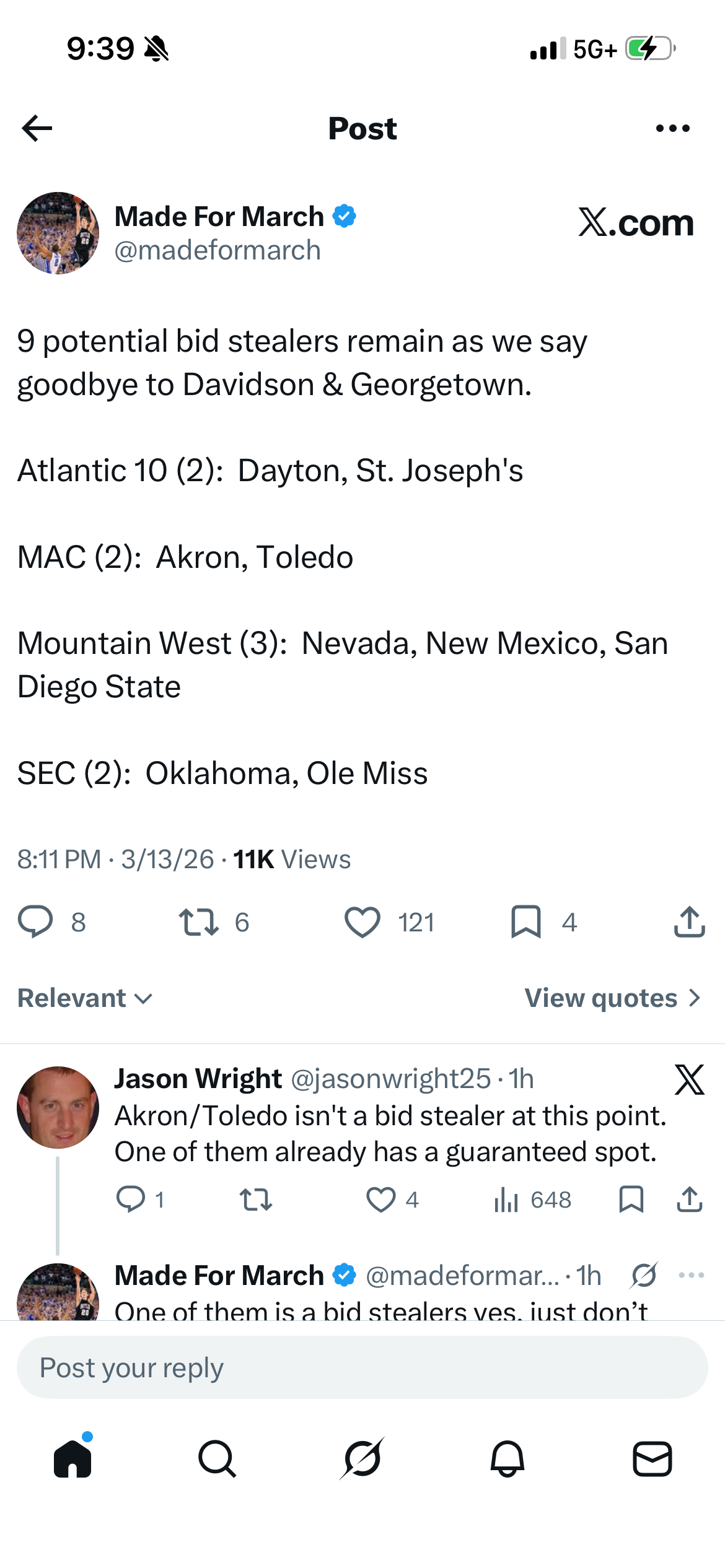725x1568 pixels.
Task: Like the main post with the heart
Action: pos(362,922)
